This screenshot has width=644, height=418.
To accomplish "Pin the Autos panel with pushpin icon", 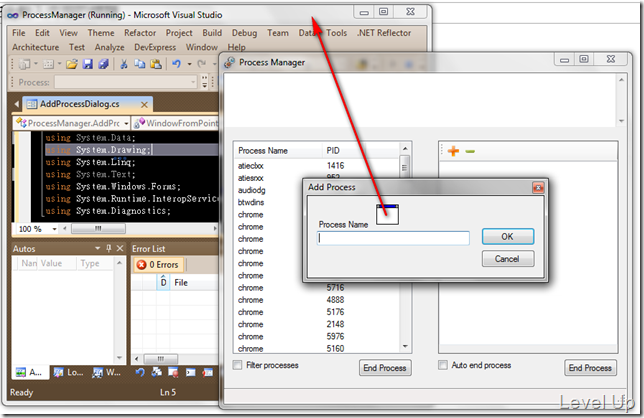I will coord(109,248).
